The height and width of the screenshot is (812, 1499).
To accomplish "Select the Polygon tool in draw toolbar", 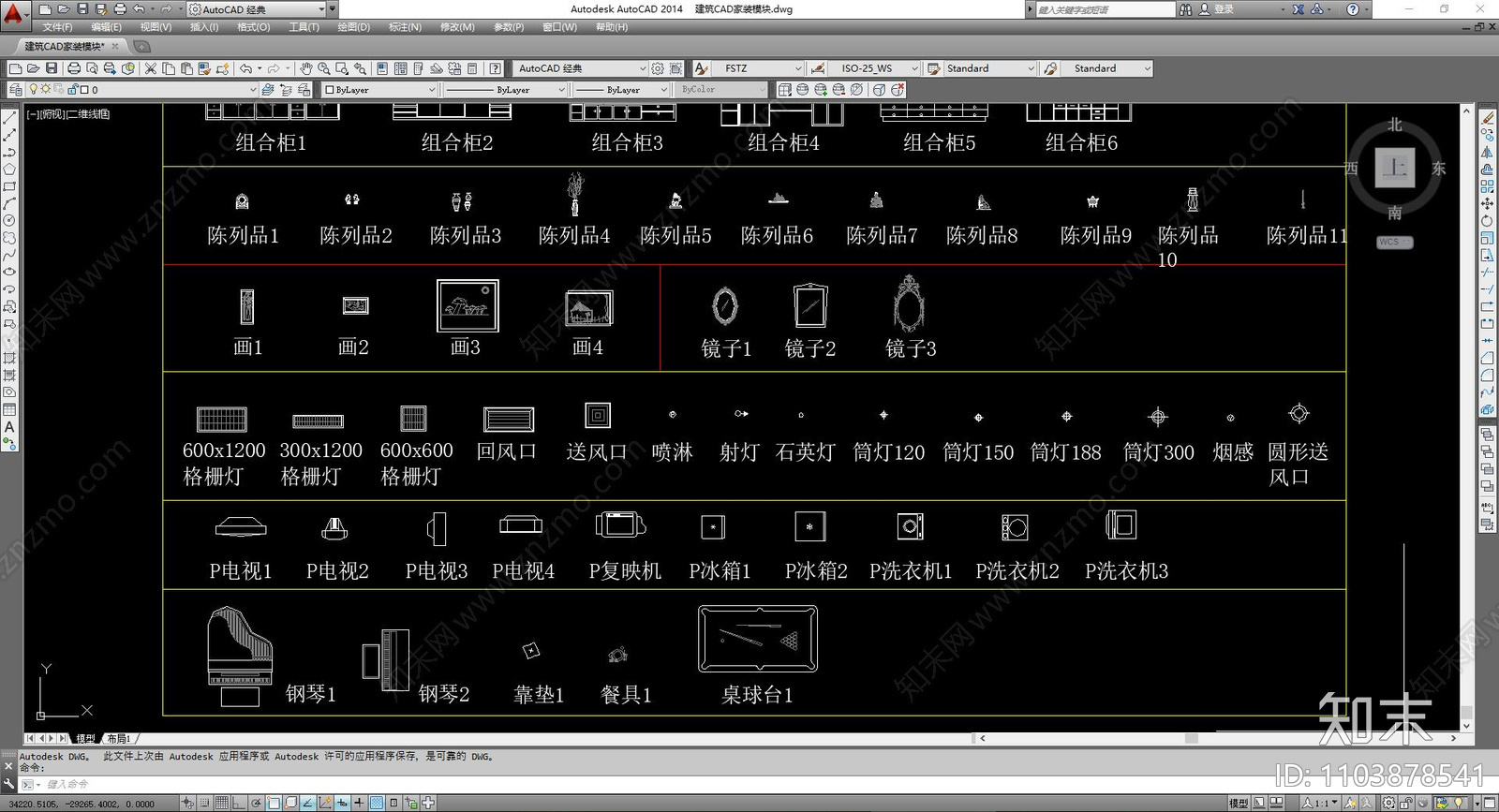I will [9, 170].
